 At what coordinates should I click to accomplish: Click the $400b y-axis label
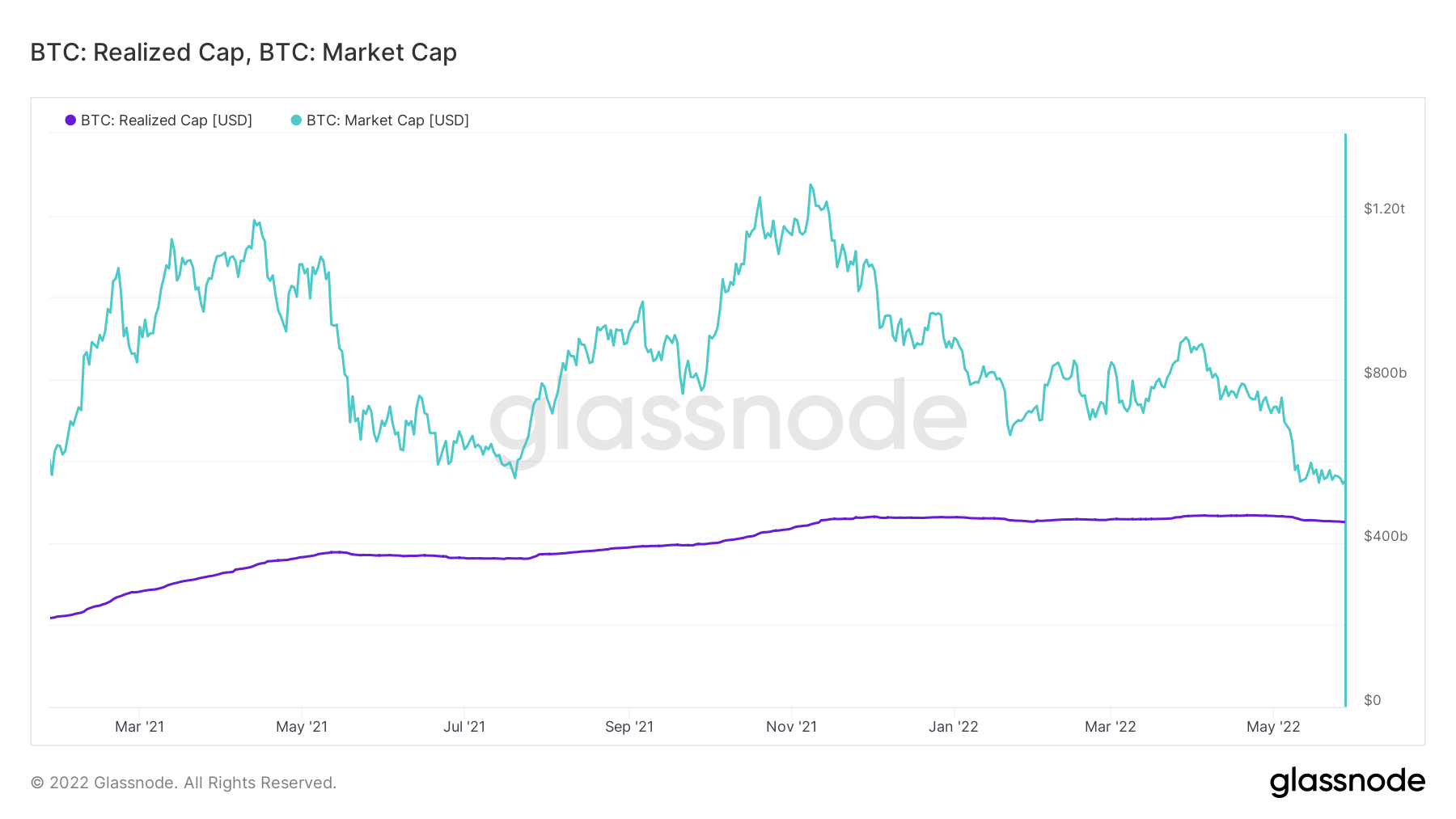pyautogui.click(x=1385, y=536)
